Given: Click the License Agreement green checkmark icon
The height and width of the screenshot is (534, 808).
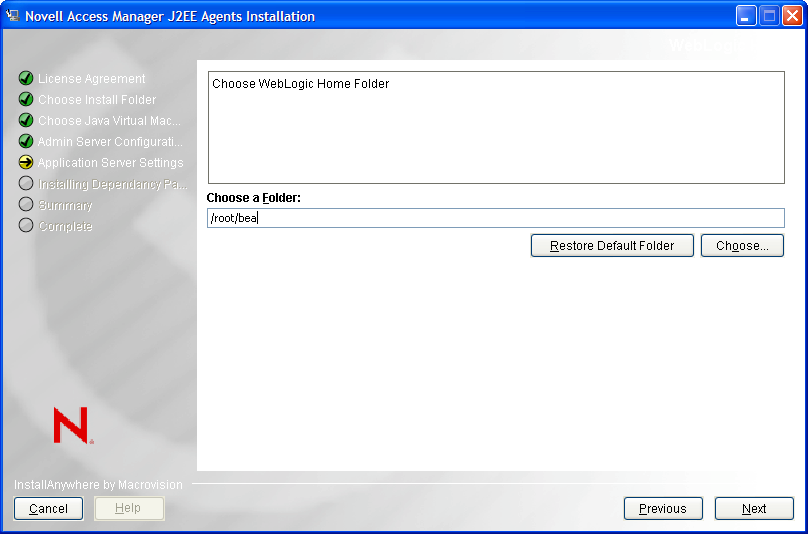Looking at the screenshot, I should coord(26,78).
